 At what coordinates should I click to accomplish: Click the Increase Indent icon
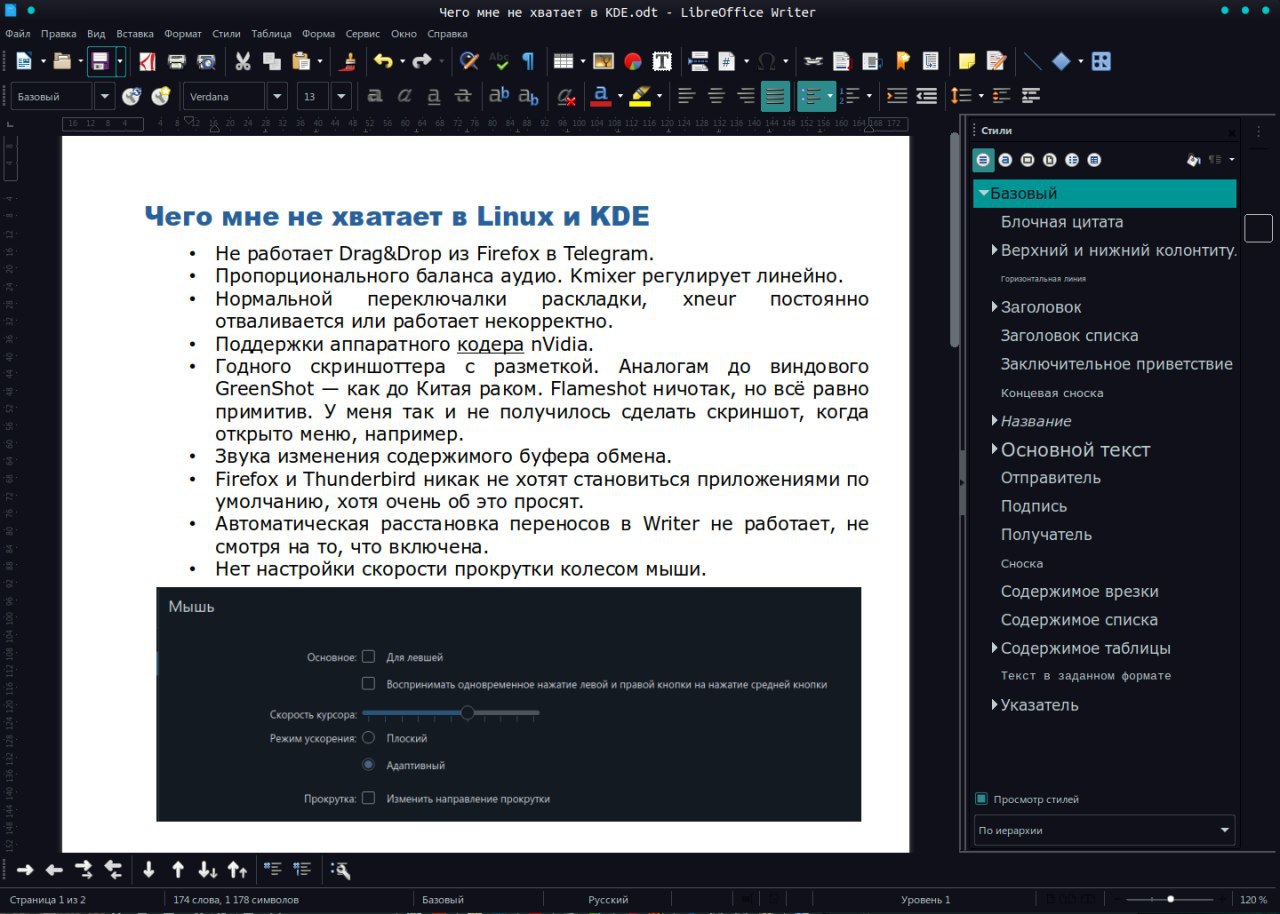pyautogui.click(x=897, y=97)
